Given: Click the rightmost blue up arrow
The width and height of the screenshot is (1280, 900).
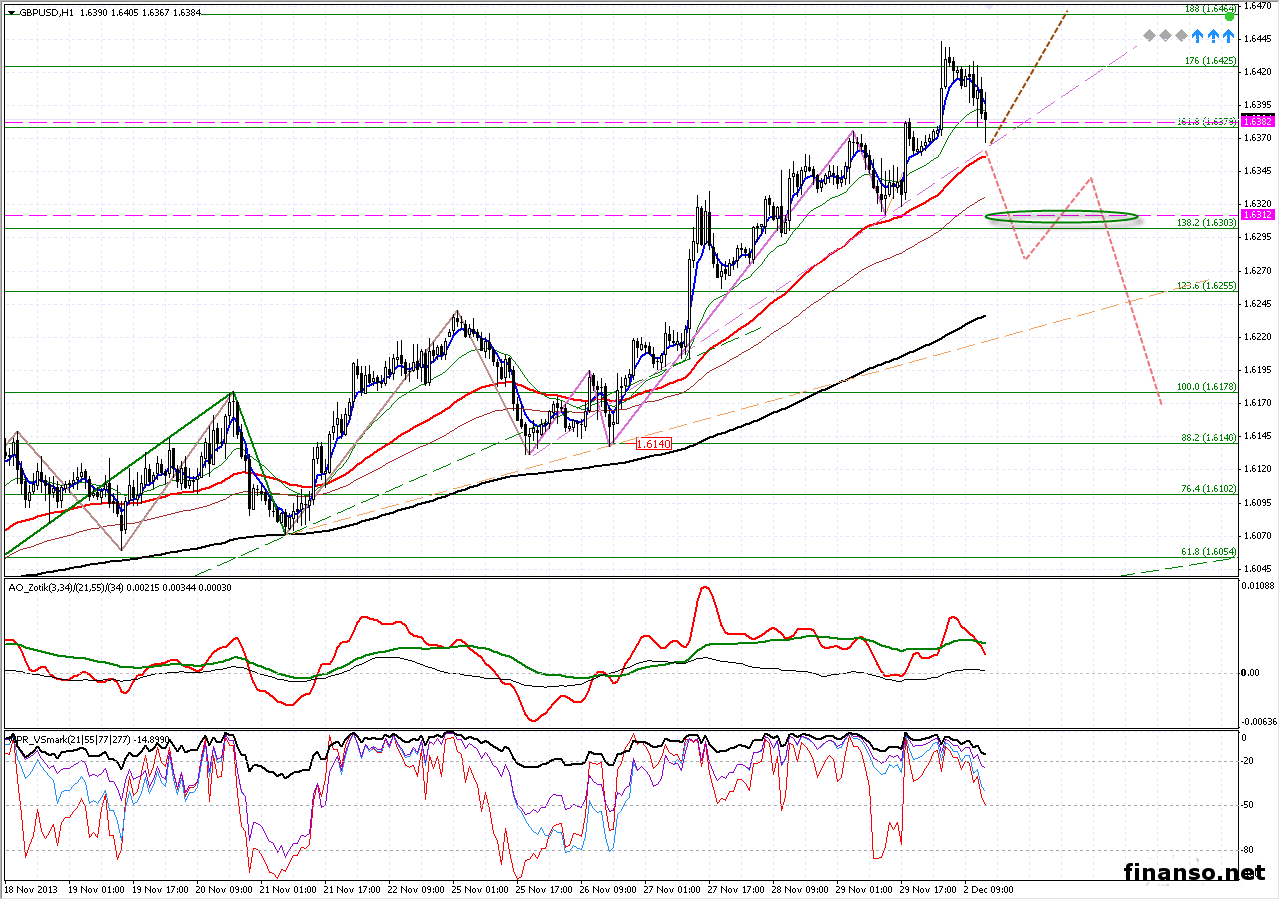Looking at the screenshot, I should pos(1228,36).
